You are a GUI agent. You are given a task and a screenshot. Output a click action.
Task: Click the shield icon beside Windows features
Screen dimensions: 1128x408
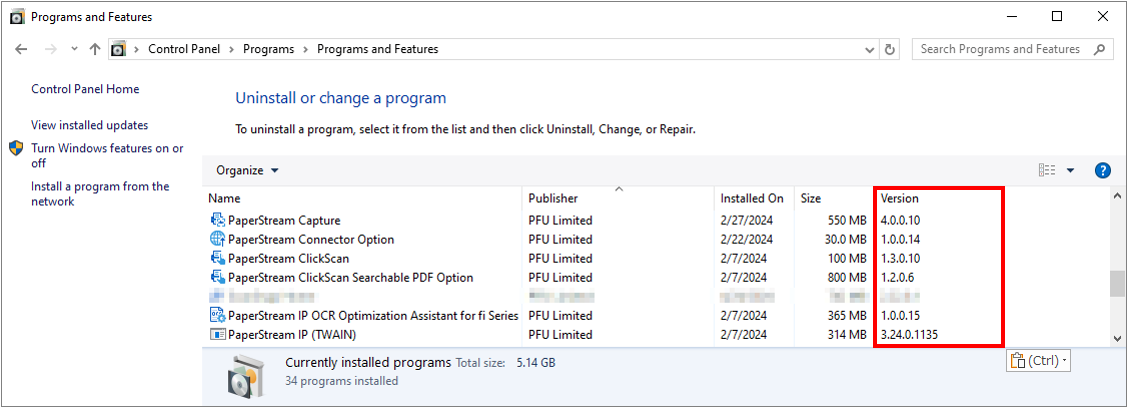tap(17, 148)
